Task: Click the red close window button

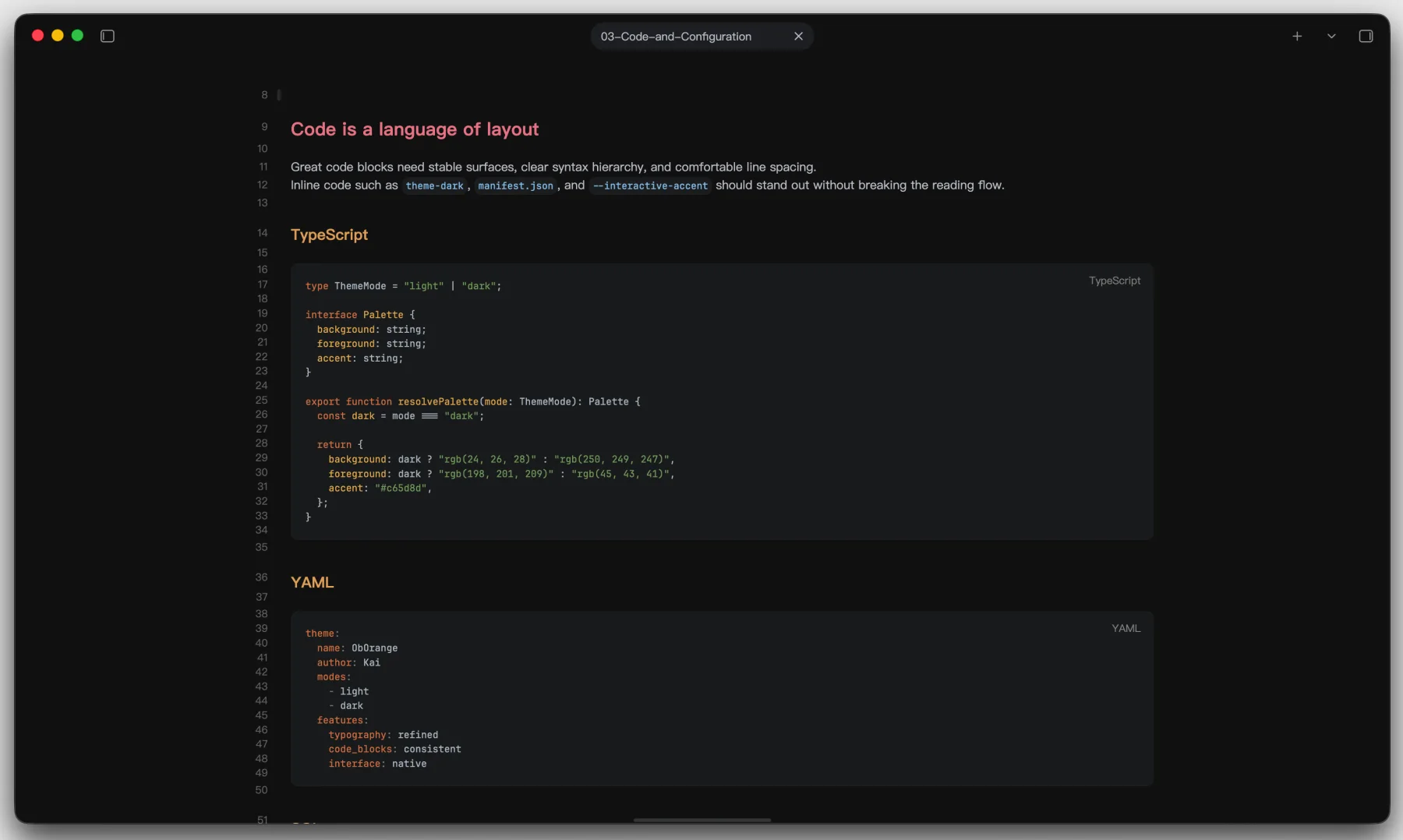Action: pos(37,36)
